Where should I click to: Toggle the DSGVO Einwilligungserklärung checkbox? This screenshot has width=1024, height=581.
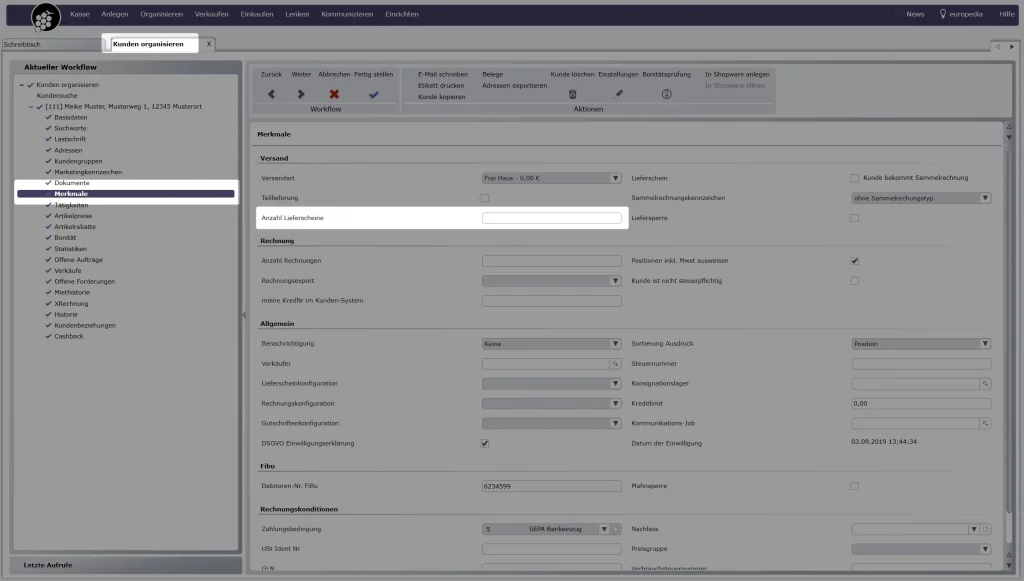pos(485,443)
